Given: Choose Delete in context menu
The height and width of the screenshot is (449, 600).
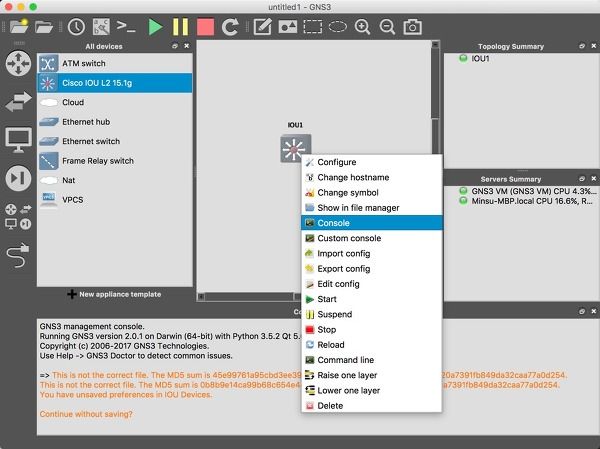Looking at the screenshot, I should pyautogui.click(x=372, y=406).
